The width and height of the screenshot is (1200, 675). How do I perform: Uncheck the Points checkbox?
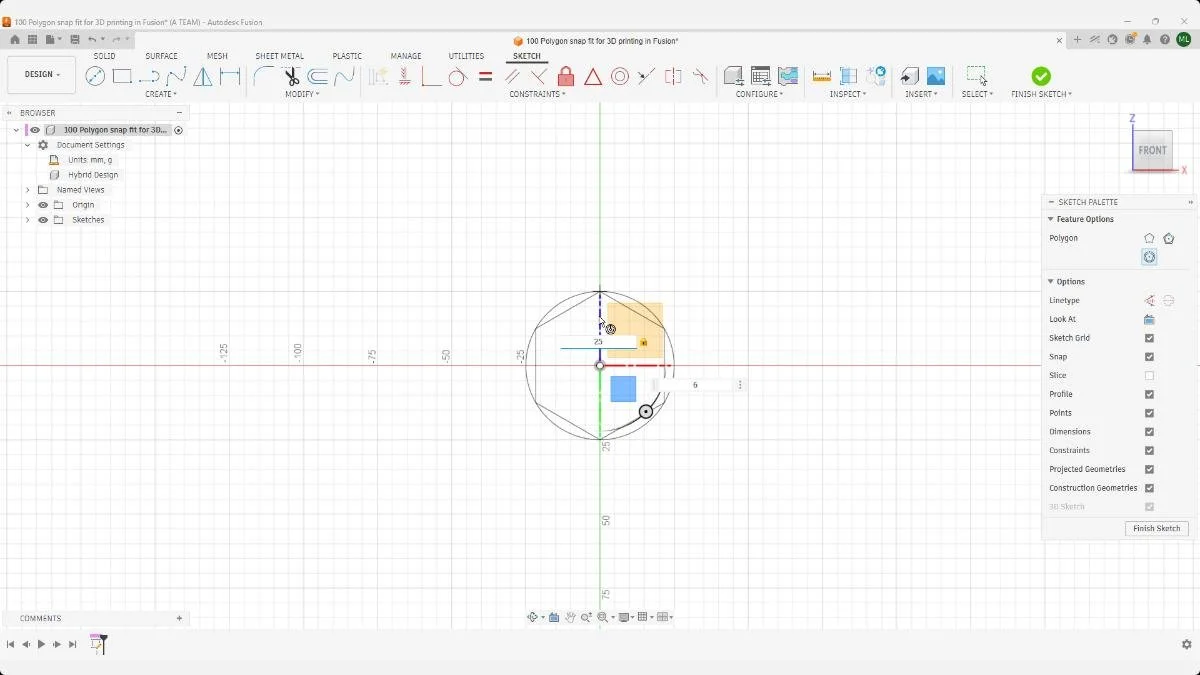coord(1149,413)
